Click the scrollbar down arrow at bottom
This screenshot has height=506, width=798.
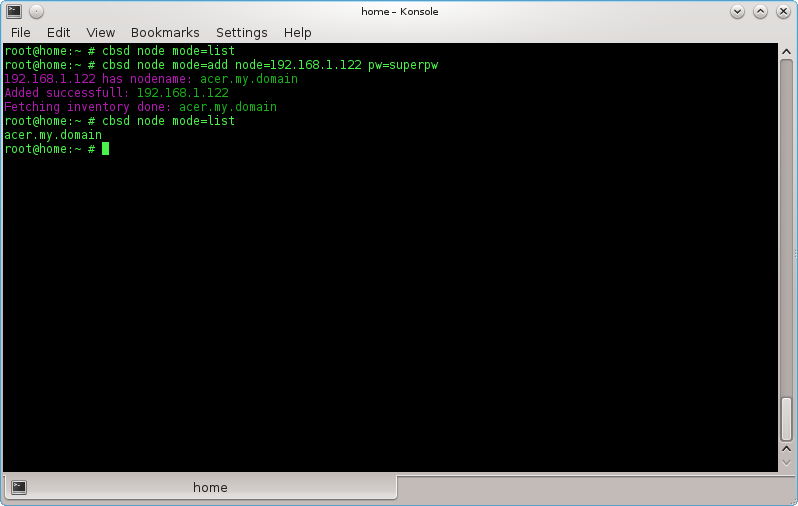786,463
